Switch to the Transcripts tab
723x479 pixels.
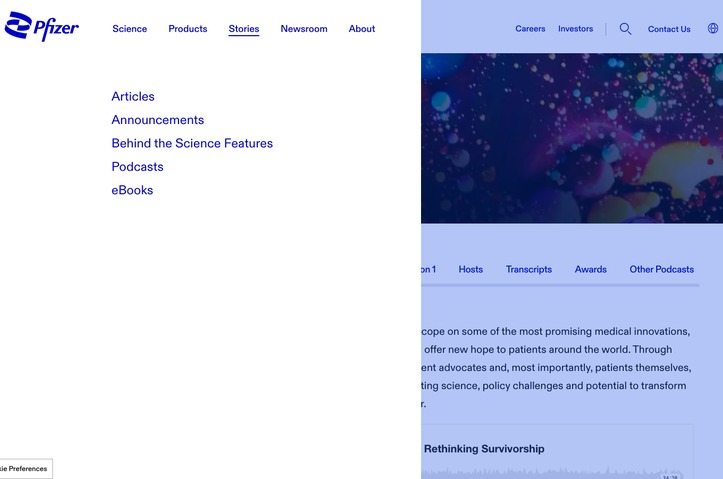pos(529,269)
